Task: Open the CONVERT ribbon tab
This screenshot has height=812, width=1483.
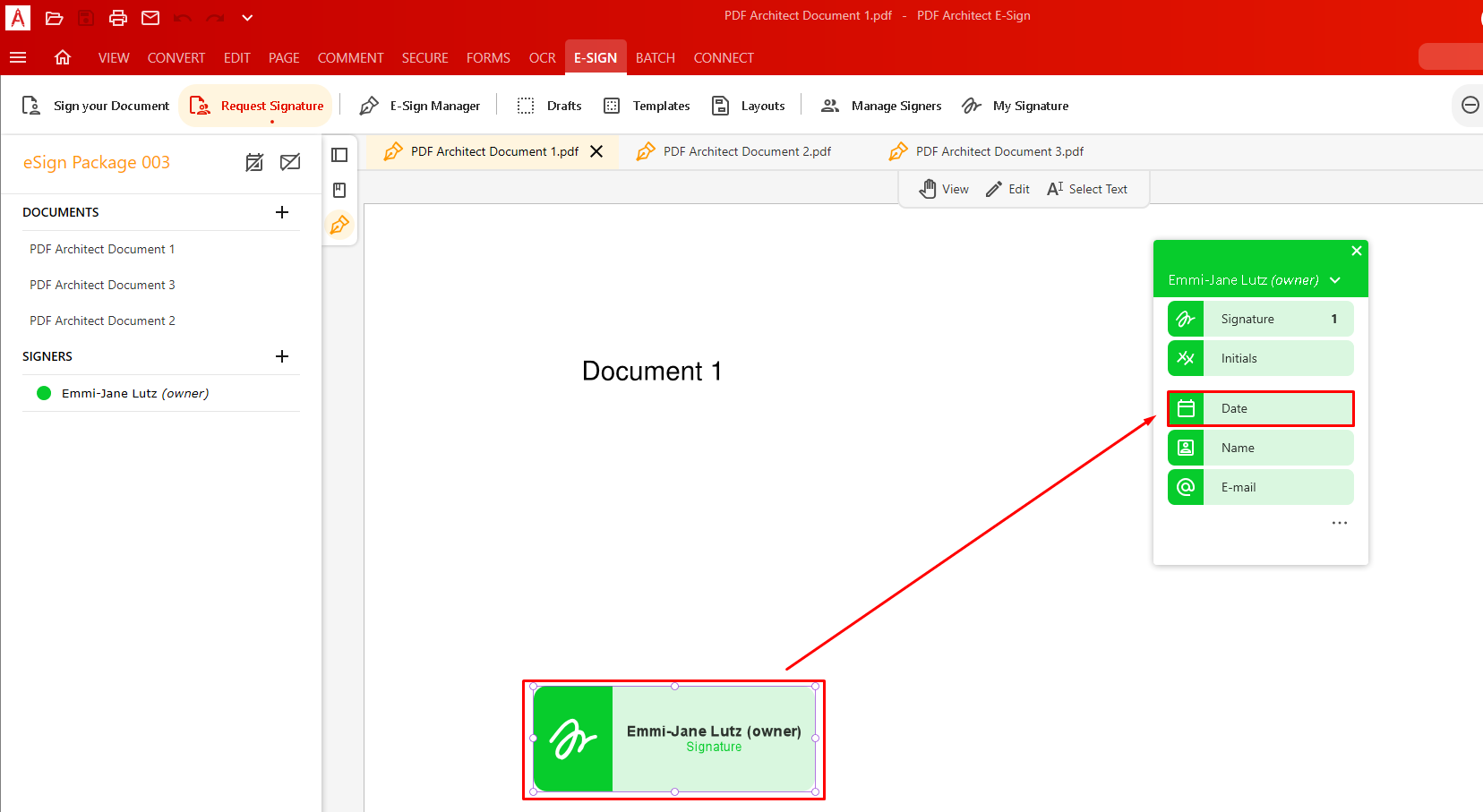Action: pos(176,57)
